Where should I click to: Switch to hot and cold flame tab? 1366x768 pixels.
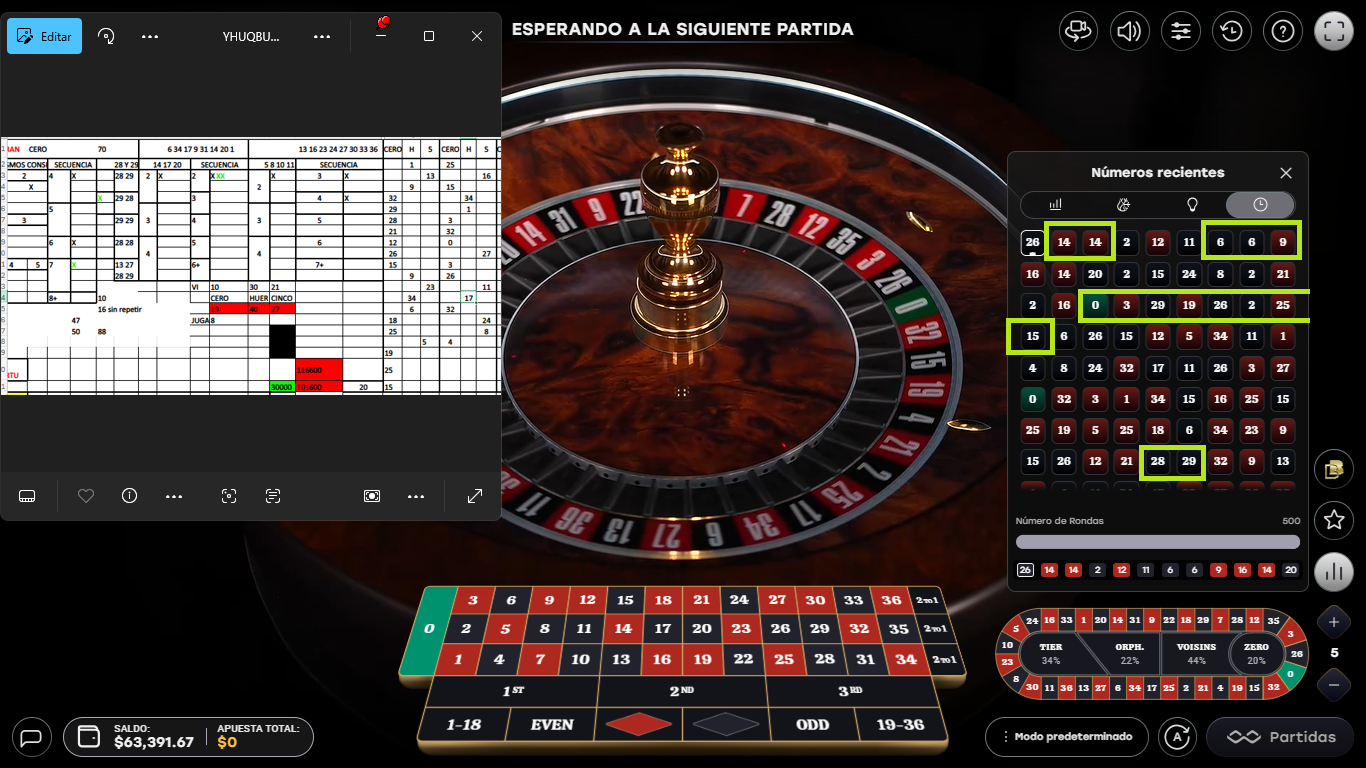coord(1124,204)
